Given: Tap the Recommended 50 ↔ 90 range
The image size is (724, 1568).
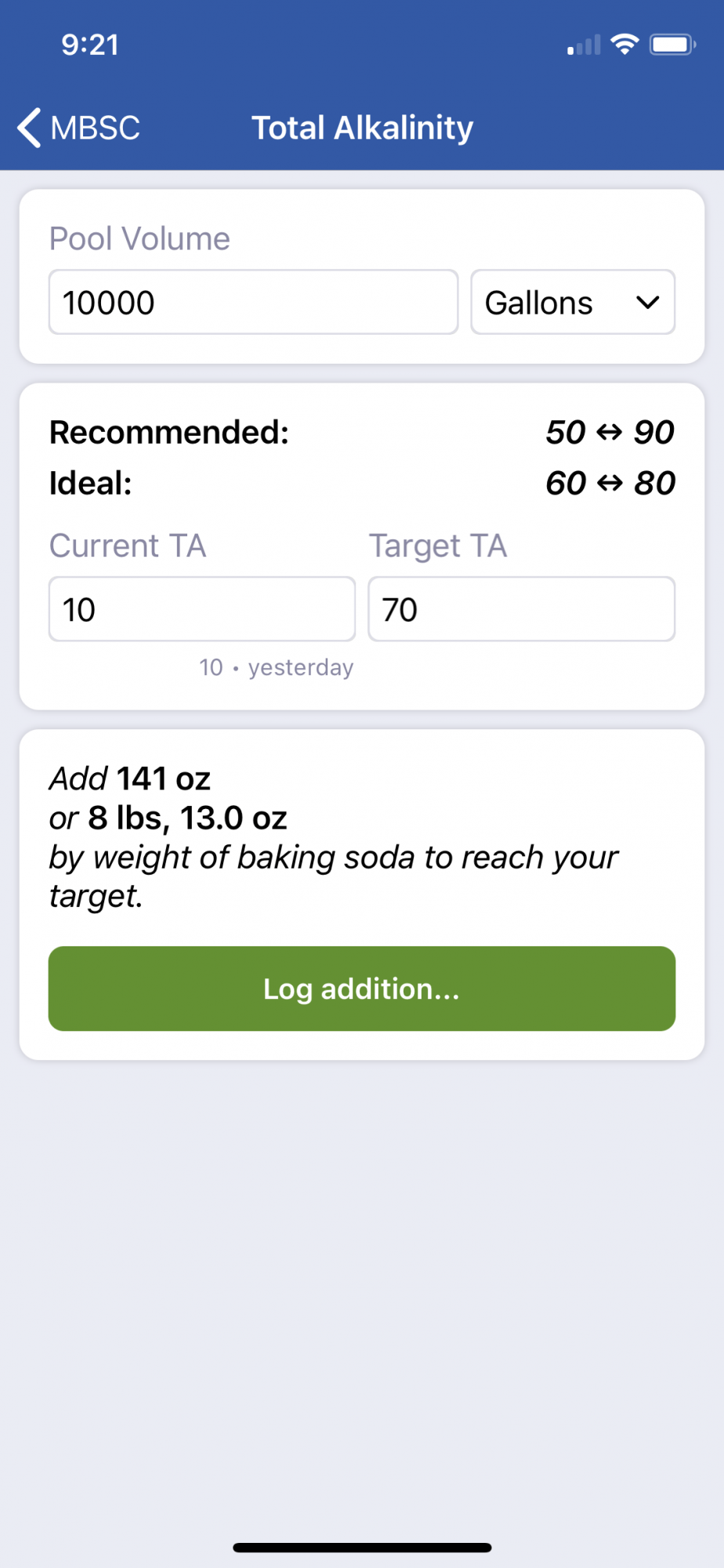Looking at the screenshot, I should point(610,432).
